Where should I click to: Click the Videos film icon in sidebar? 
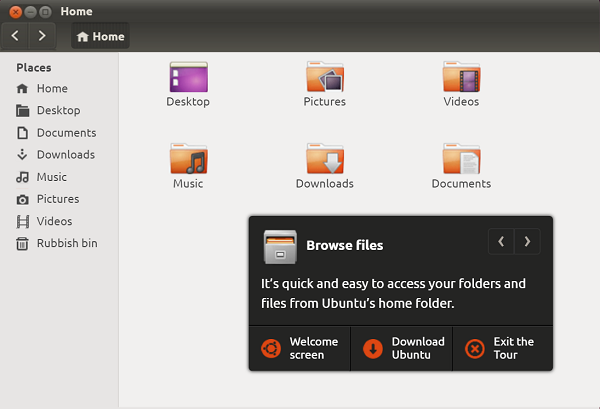click(23, 222)
